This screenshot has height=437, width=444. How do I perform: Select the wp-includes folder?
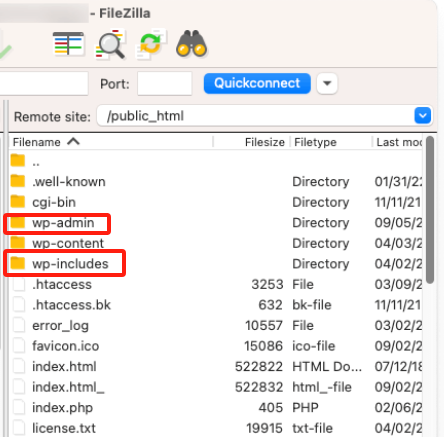pos(216,264)
